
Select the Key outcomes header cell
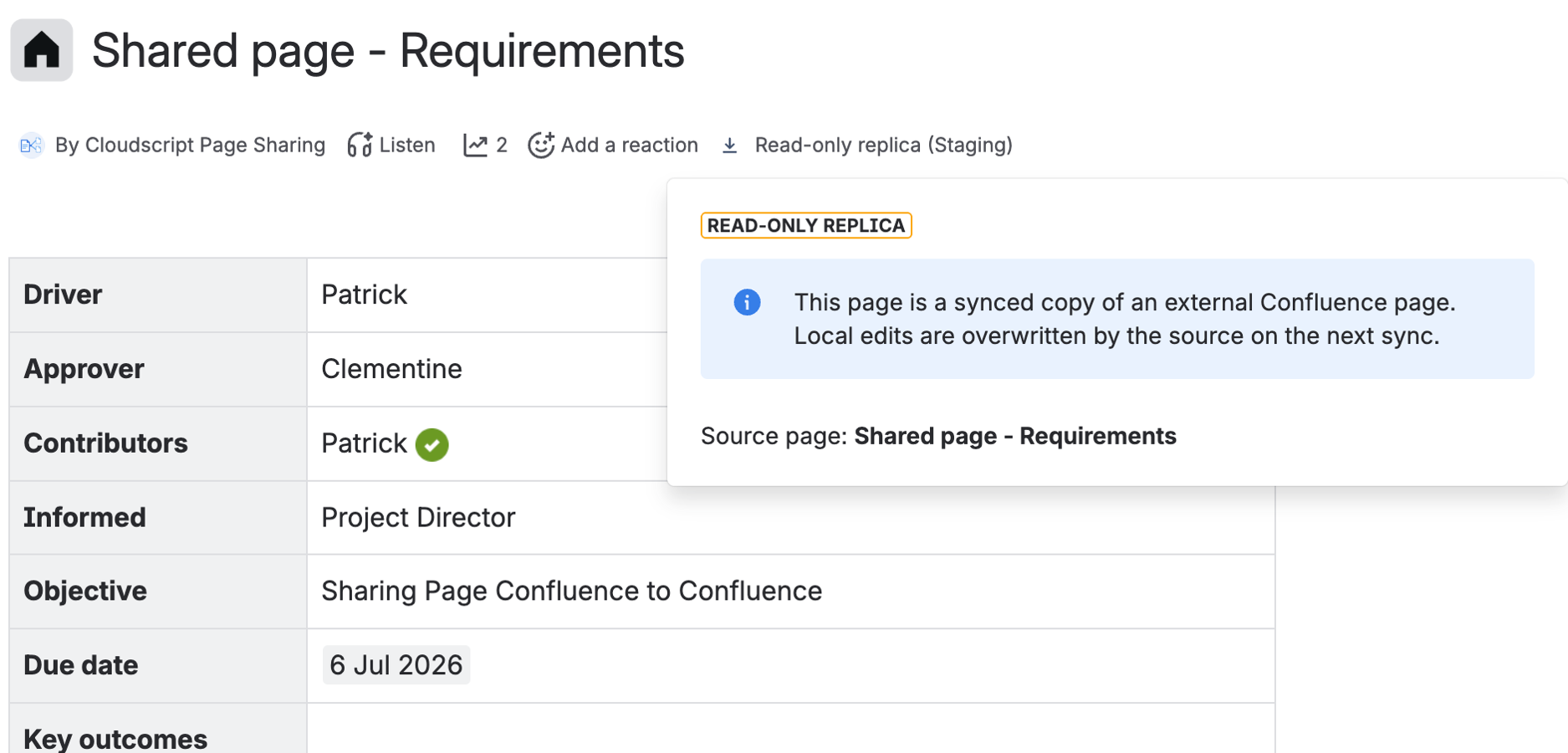(x=158, y=729)
